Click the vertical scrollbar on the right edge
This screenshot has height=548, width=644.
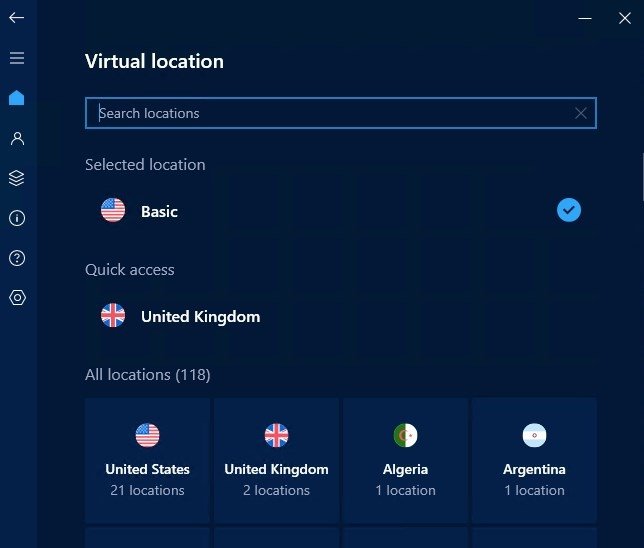(x=642, y=177)
